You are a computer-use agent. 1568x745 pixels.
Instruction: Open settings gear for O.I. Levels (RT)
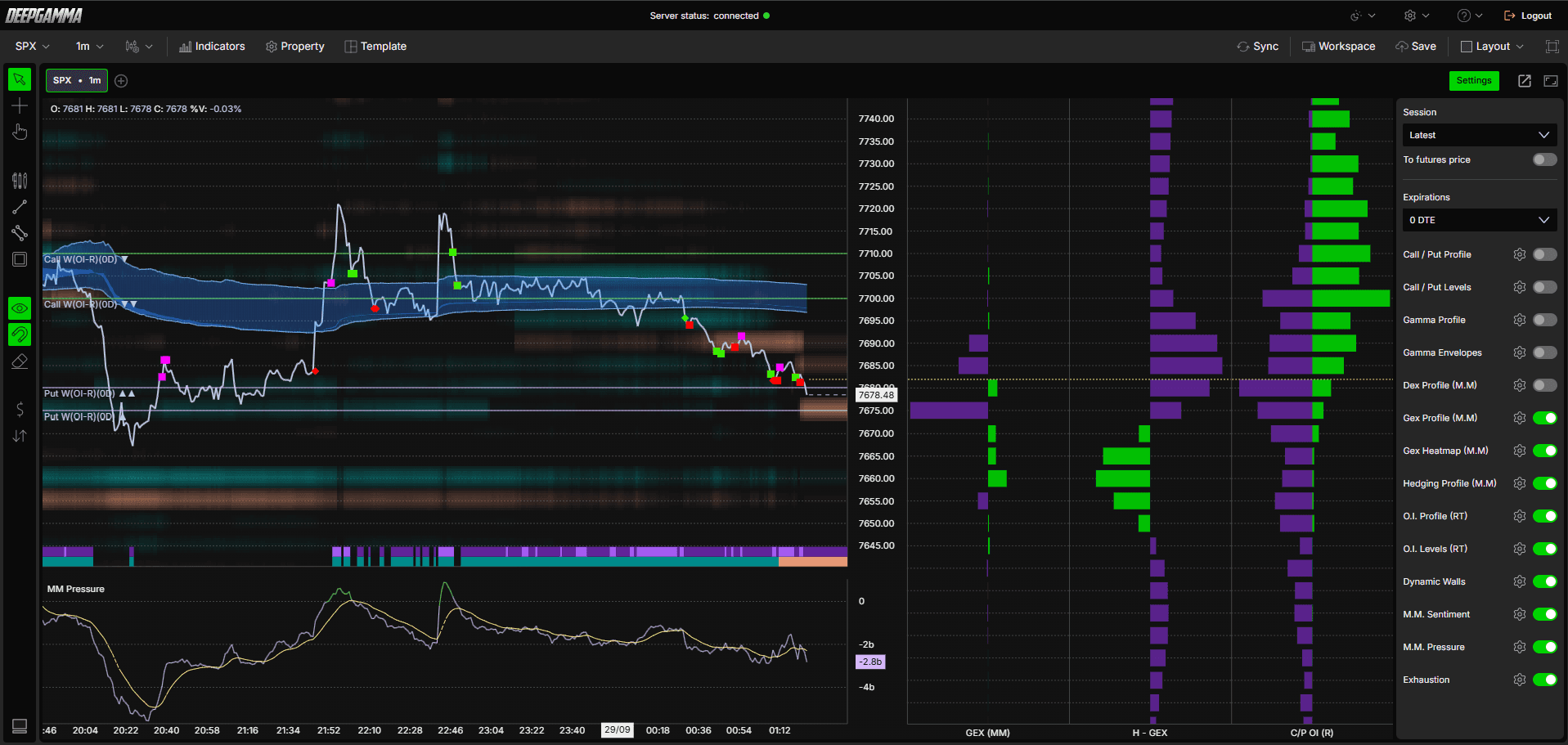[x=1520, y=549]
